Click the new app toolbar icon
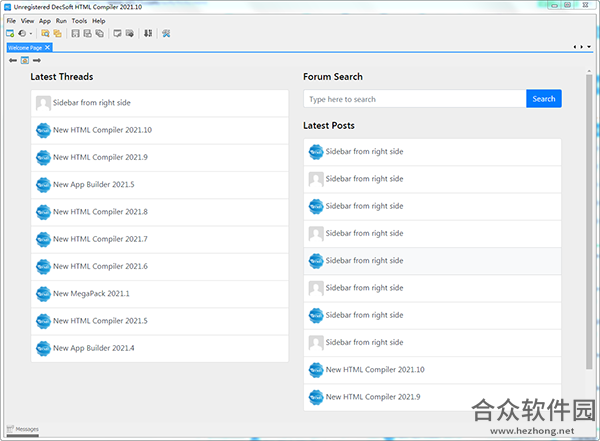600x441 pixels. [10, 34]
